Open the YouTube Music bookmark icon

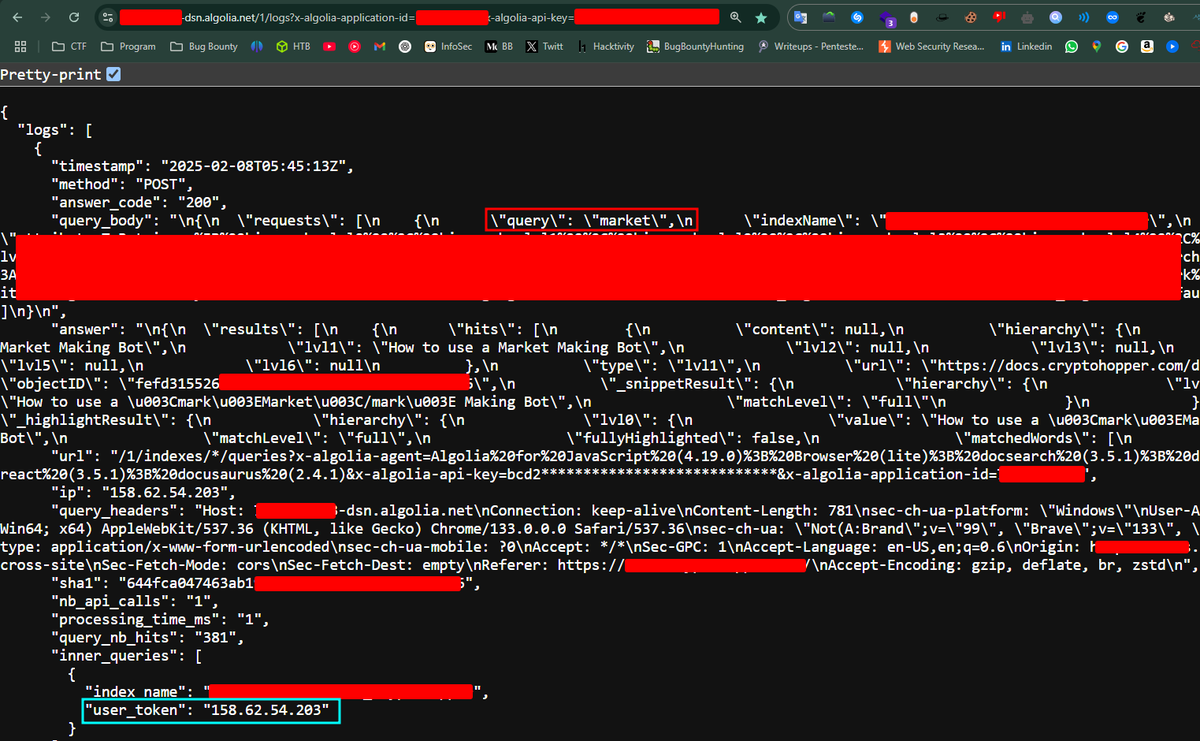pos(355,46)
